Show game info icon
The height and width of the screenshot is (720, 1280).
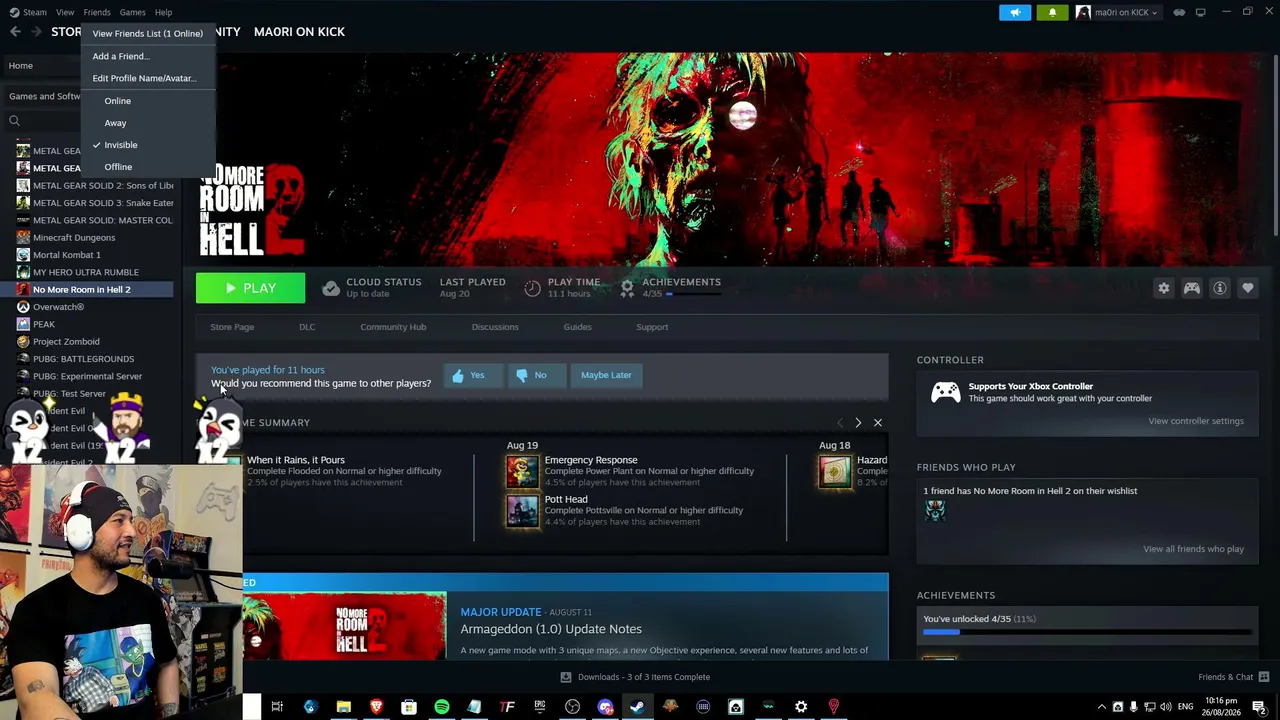[x=1219, y=288]
